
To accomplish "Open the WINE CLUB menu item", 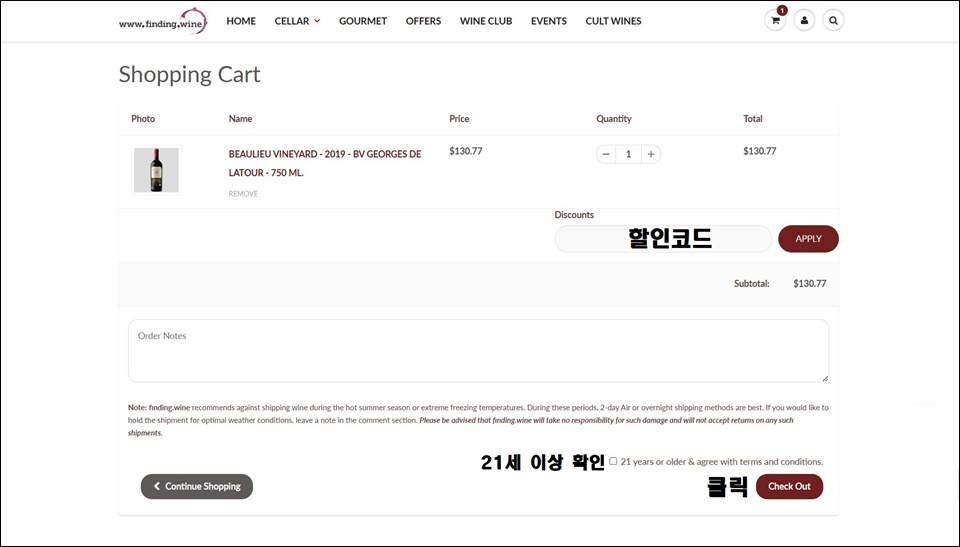I will (x=486, y=21).
